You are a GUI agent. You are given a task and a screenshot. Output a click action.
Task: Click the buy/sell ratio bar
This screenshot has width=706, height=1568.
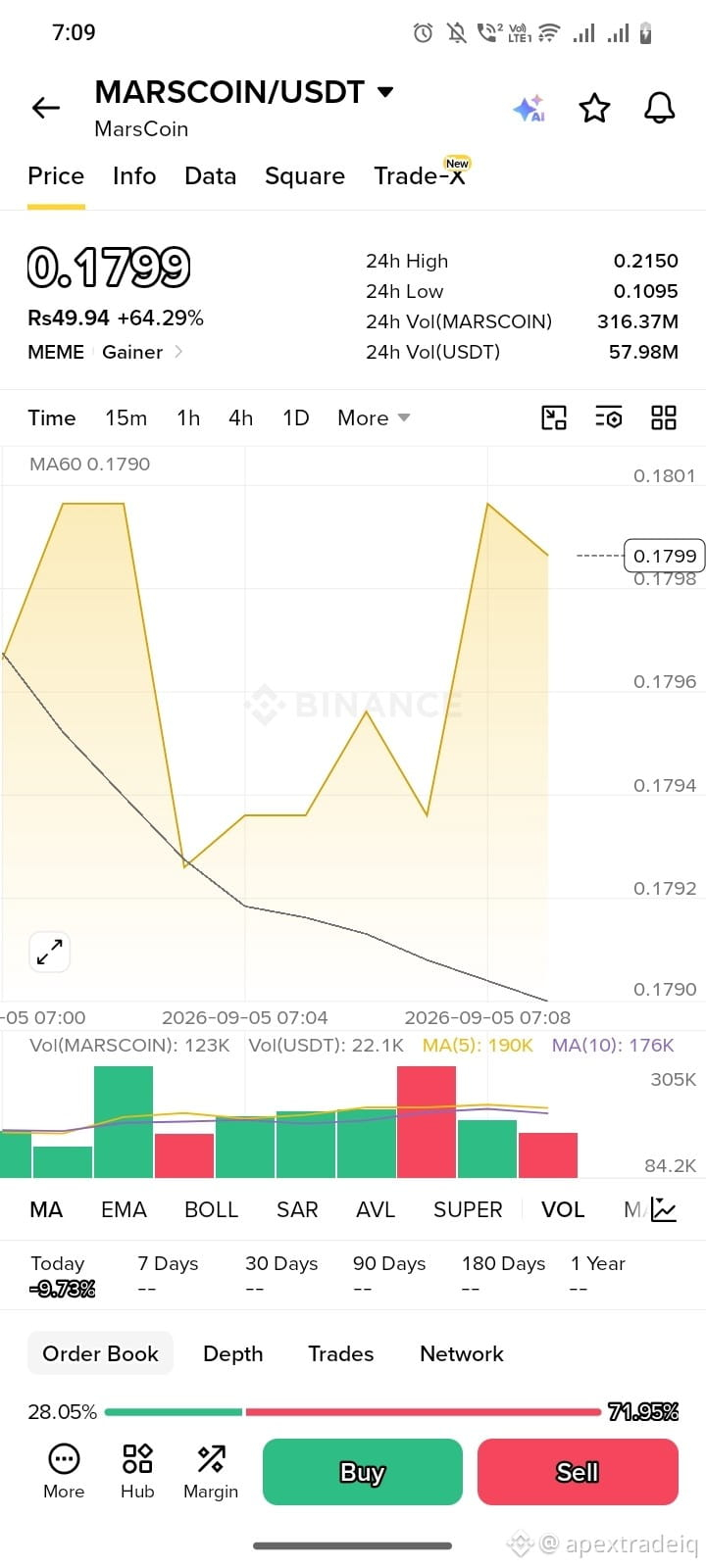(x=353, y=1412)
